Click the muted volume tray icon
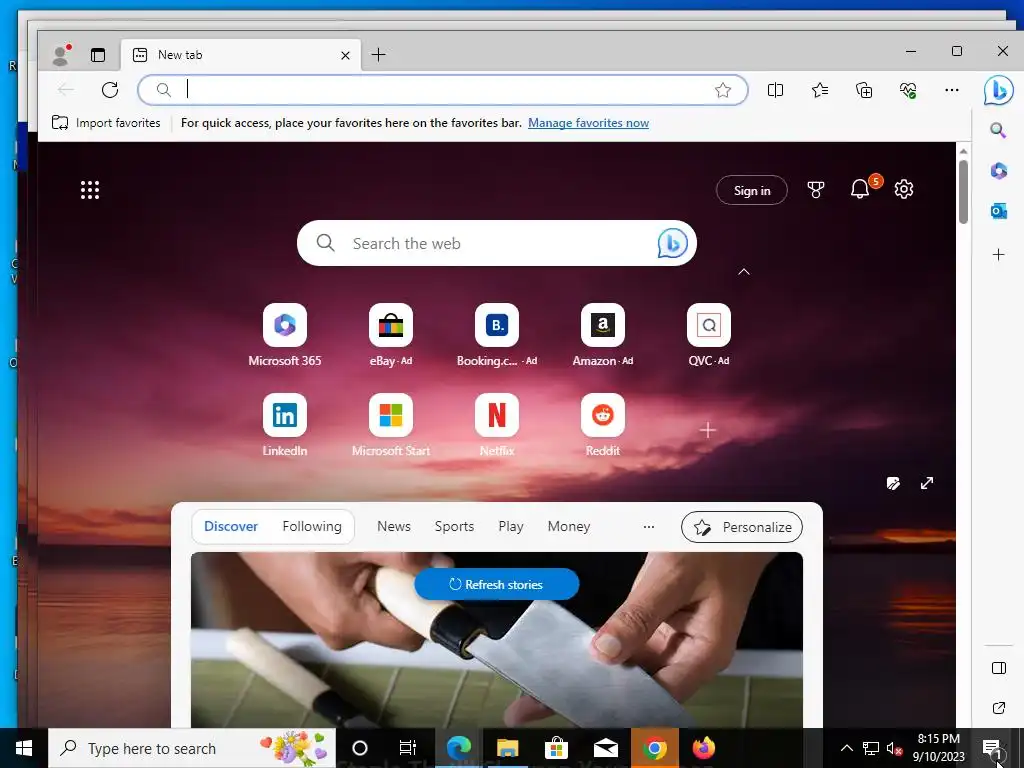Viewport: 1024px width, 768px height. pyautogui.click(x=894, y=748)
